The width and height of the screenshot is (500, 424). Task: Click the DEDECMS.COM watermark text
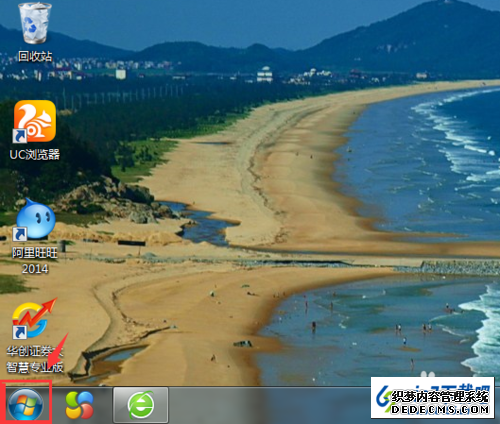click(x=440, y=409)
